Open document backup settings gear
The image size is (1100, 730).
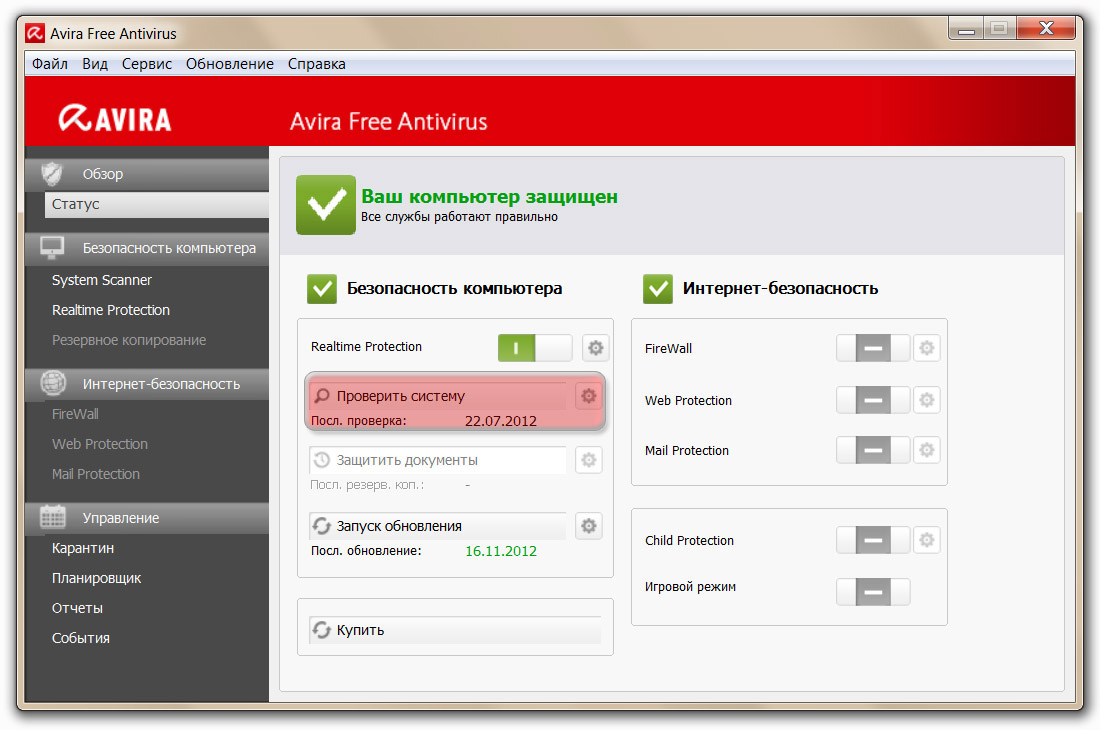coord(589,460)
